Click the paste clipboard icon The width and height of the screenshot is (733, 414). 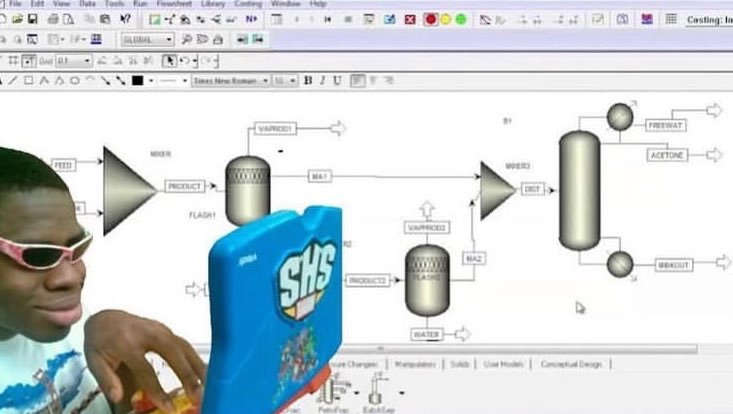[x=105, y=19]
